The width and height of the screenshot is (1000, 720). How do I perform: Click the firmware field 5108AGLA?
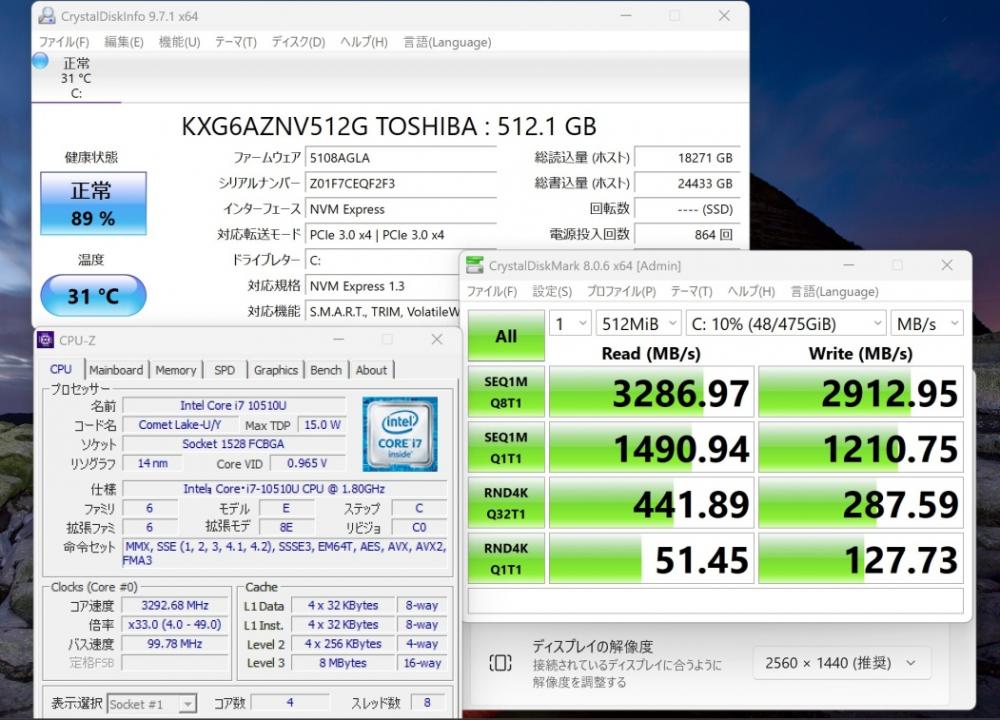click(x=401, y=158)
